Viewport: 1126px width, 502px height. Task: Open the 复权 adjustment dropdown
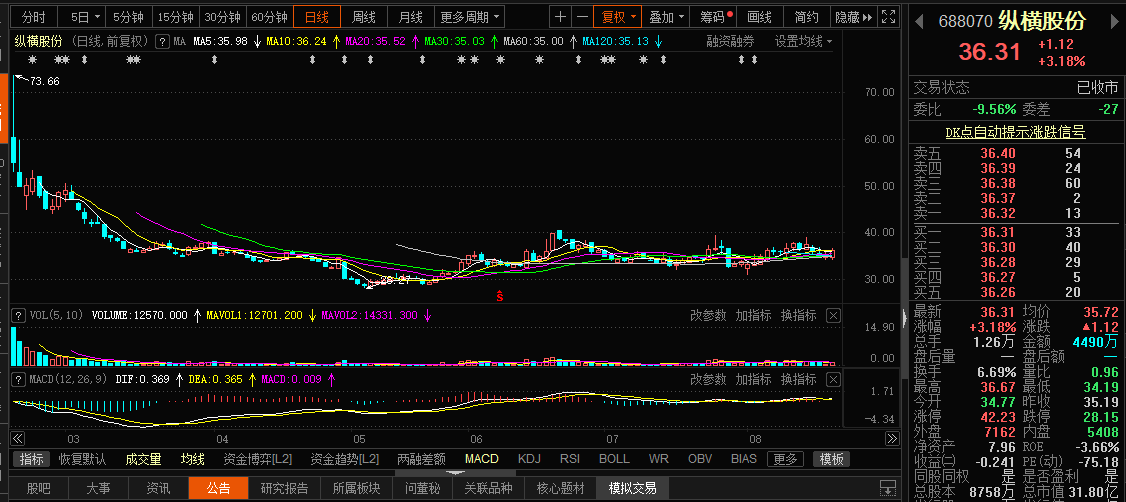[616, 17]
